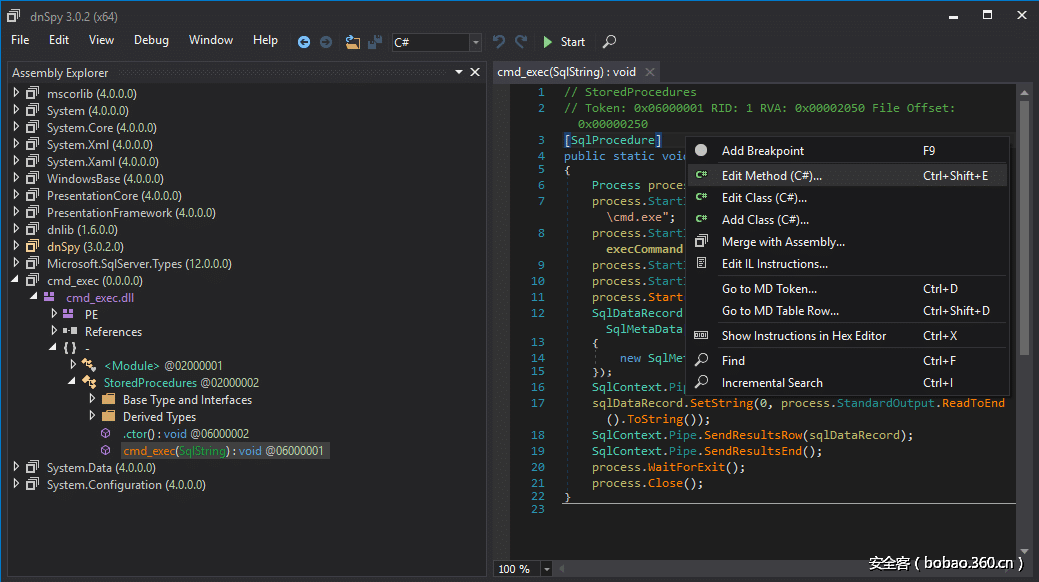Click the search magnifier toolbar icon
The width and height of the screenshot is (1039, 582).
pos(609,42)
